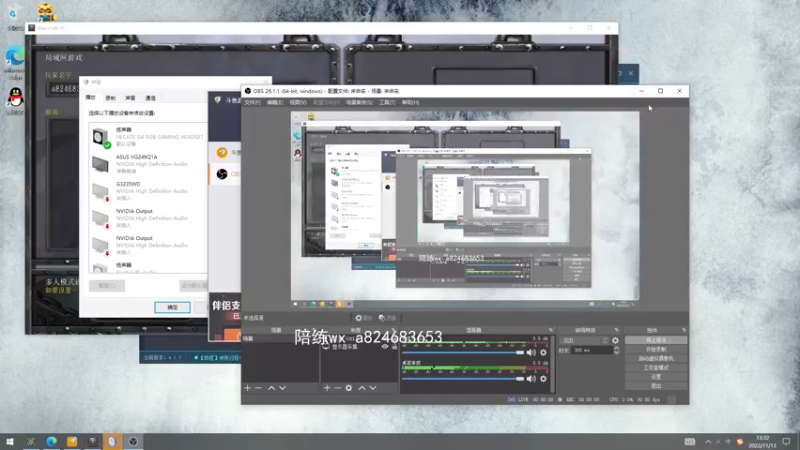Add a new source with plus icon
800x450 pixels.
(x=327, y=388)
